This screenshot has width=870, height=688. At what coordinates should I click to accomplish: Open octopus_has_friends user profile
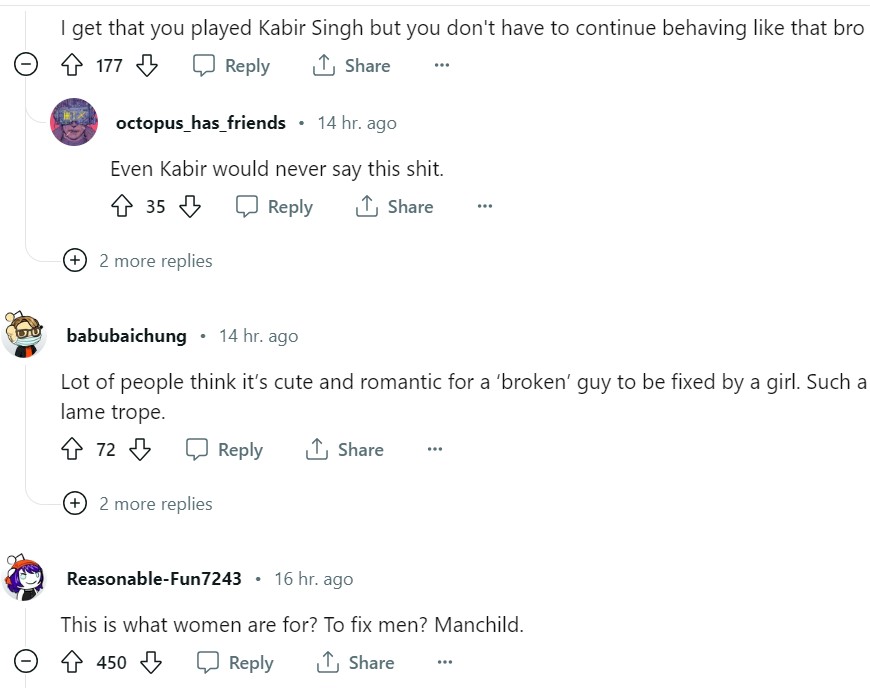pos(201,123)
